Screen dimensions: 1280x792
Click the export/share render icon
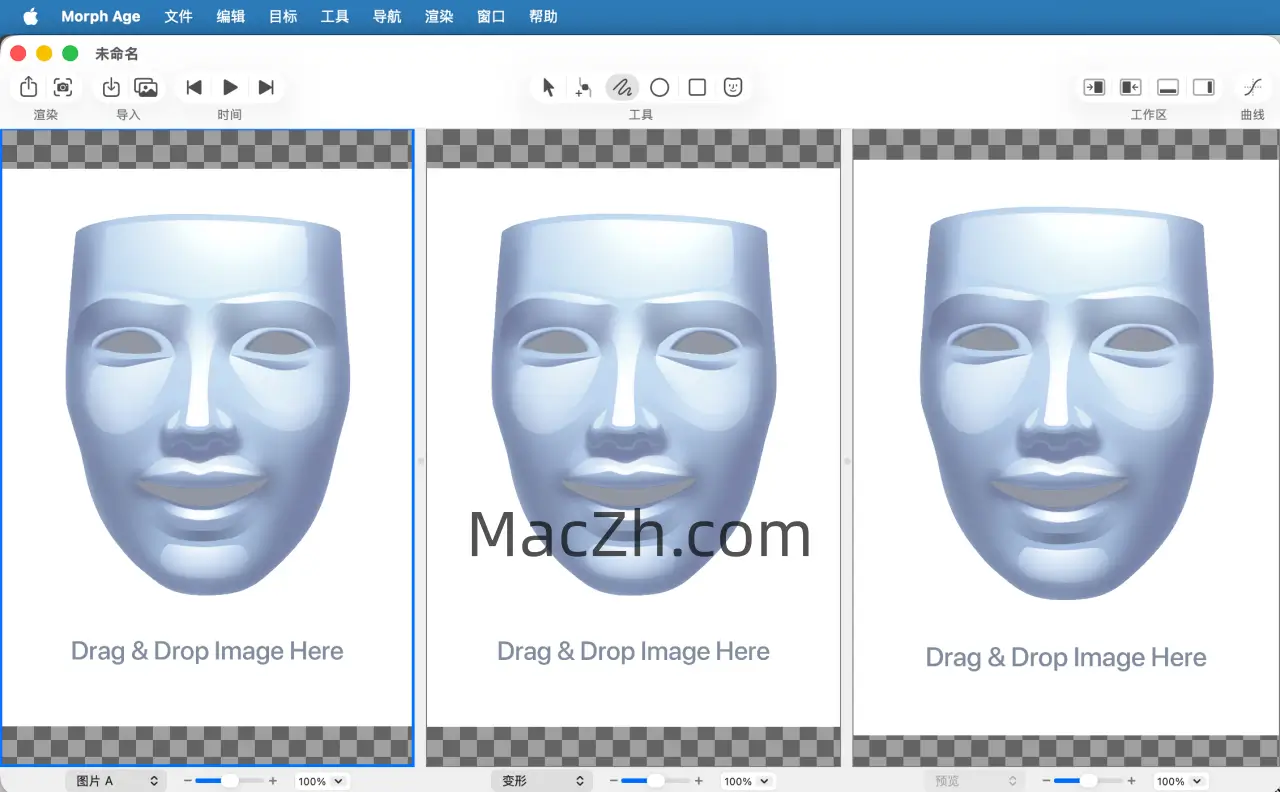(x=29, y=88)
